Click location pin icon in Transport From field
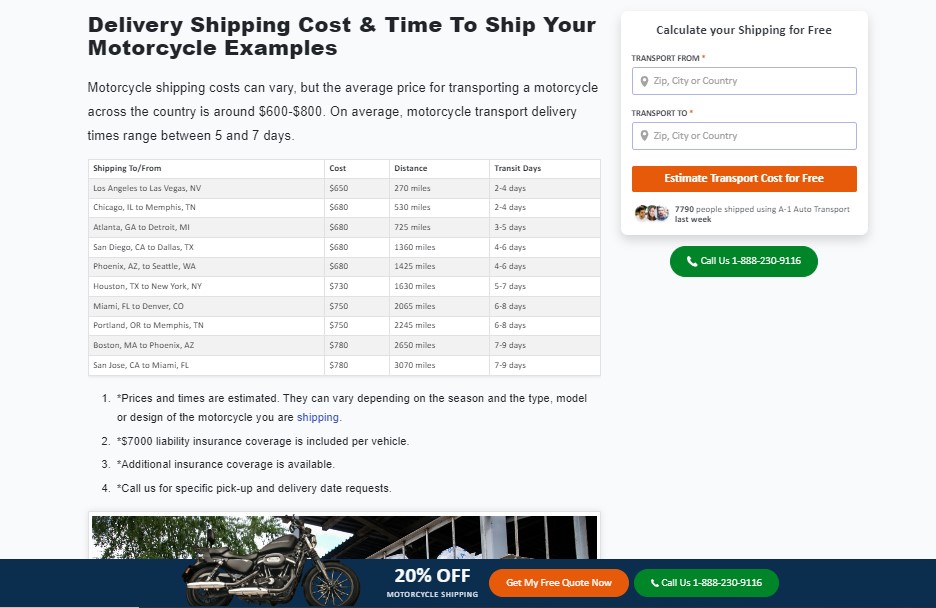 click(644, 81)
